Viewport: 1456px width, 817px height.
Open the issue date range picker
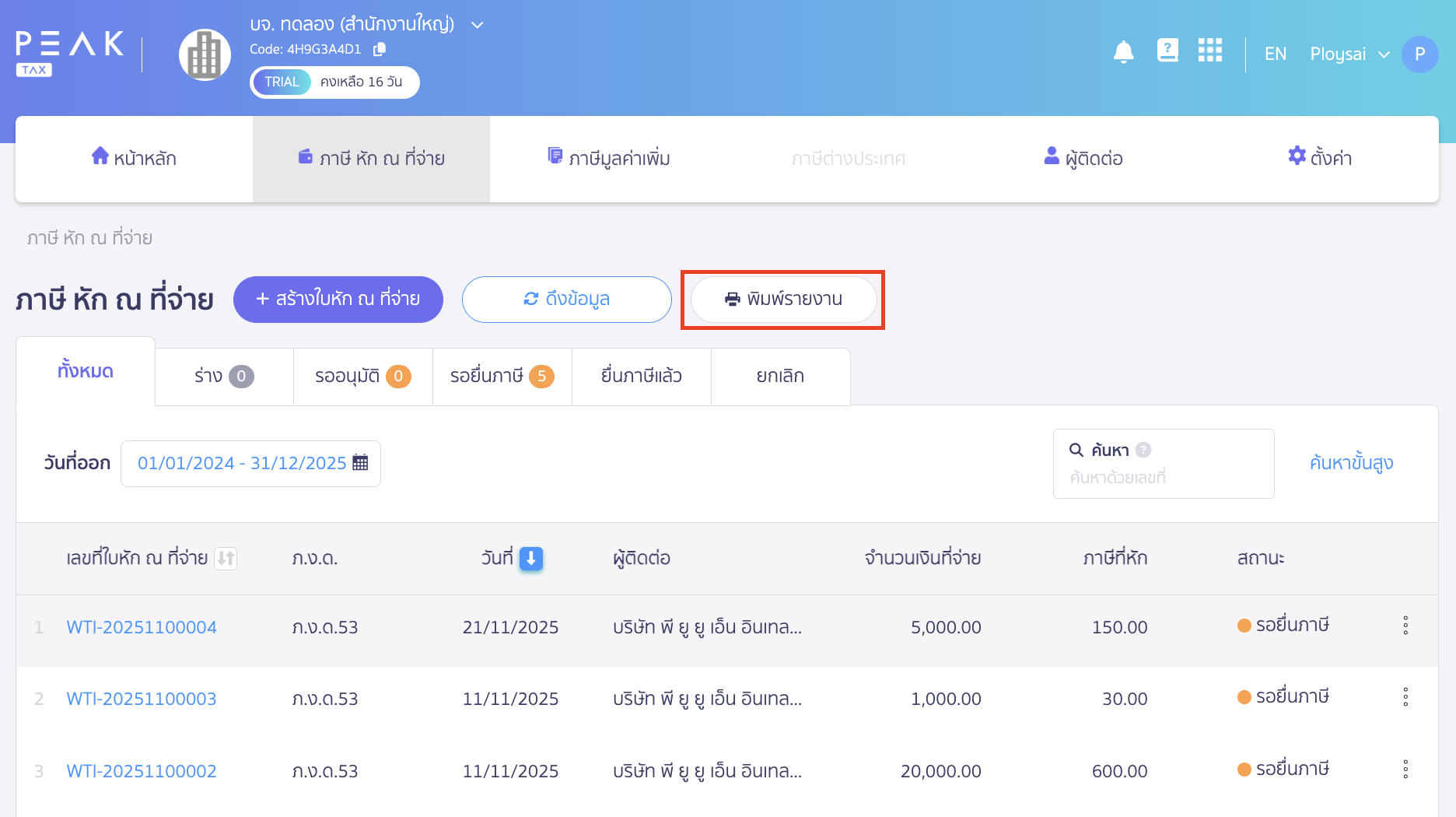250,464
